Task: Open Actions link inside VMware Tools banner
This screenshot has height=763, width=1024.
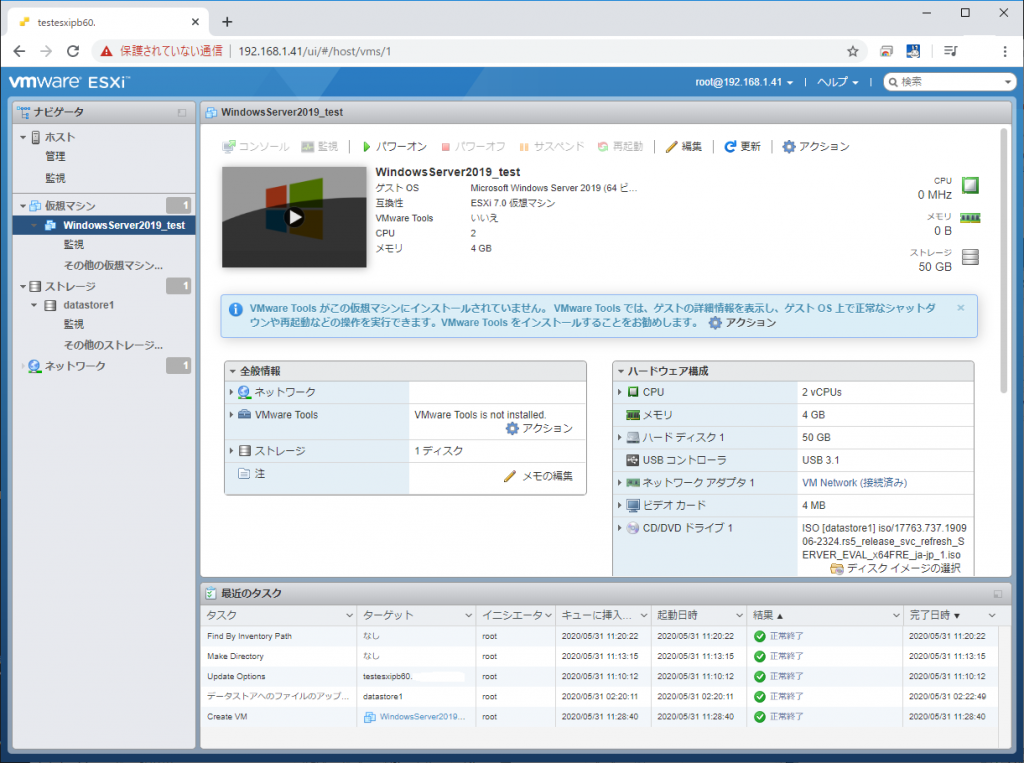Action: (743, 323)
